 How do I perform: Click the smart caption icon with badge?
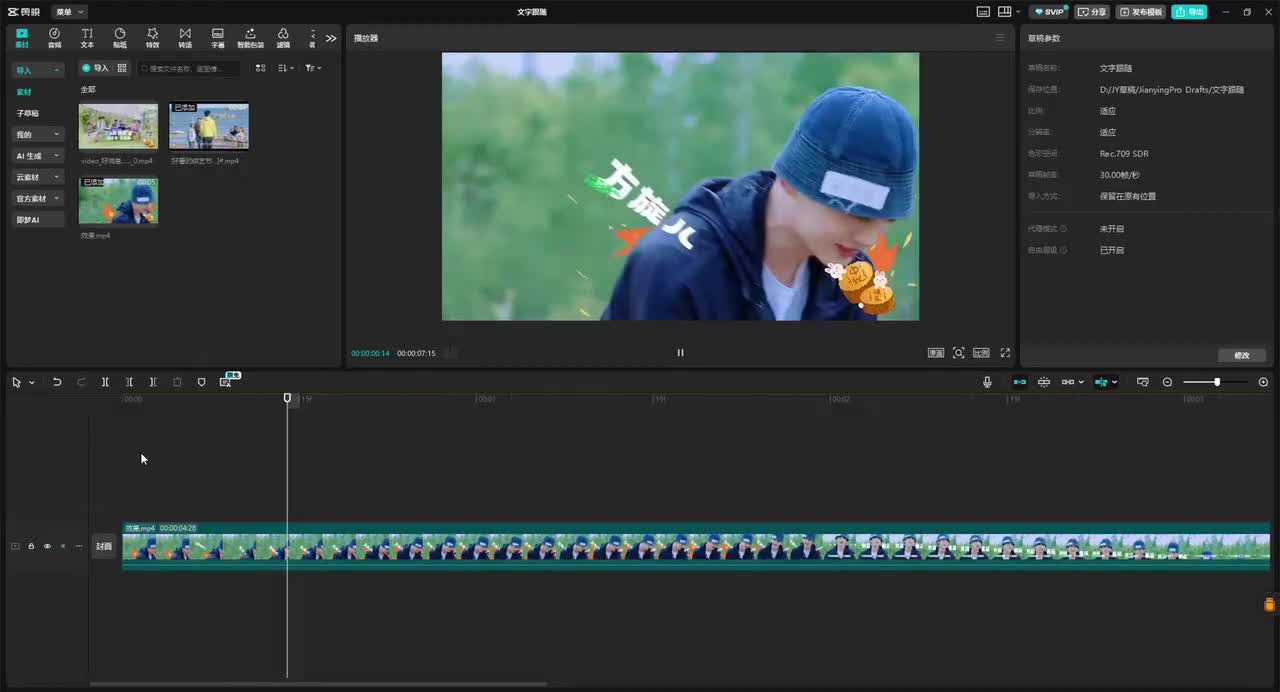[x=226, y=381]
